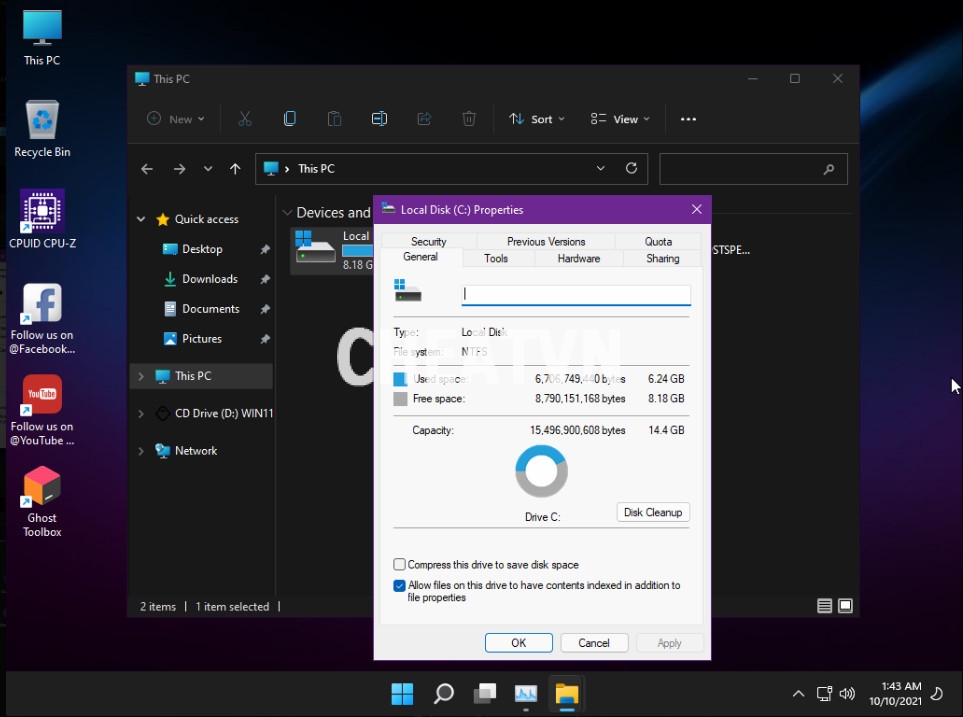This screenshot has width=963, height=717.
Task: Click the Rename icon in Explorer toolbar
Action: (379, 119)
